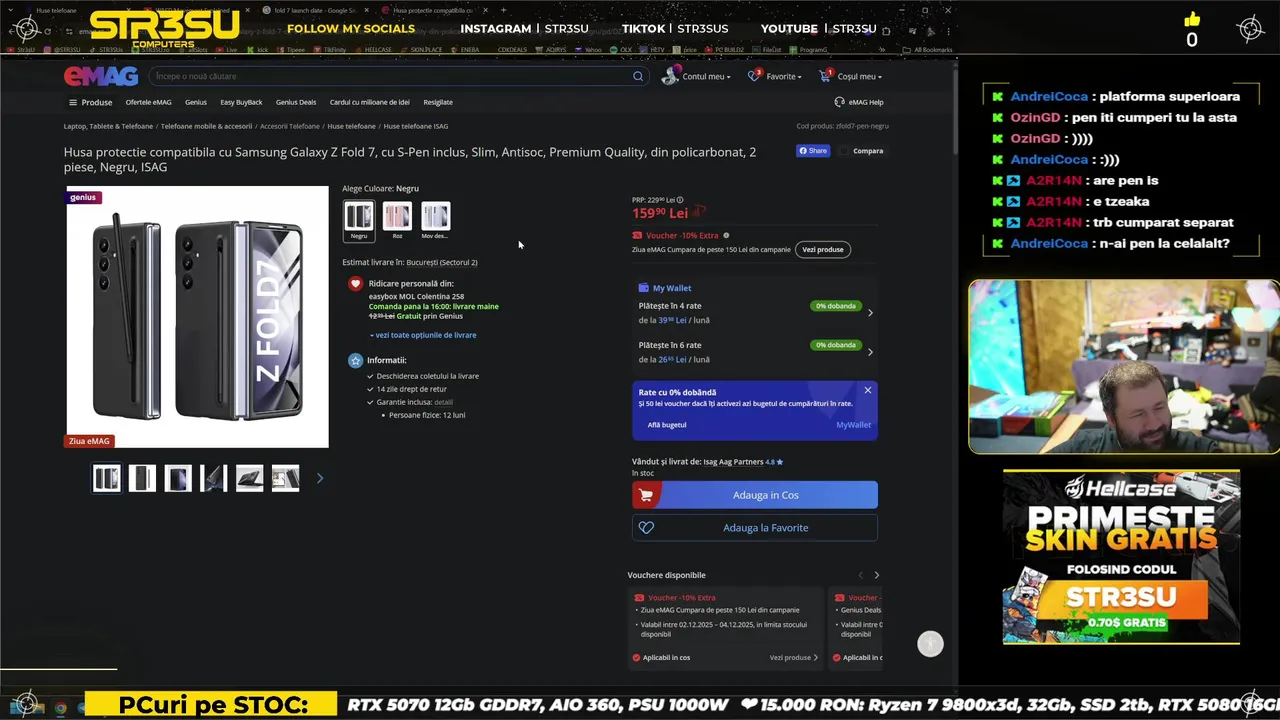The height and width of the screenshot is (720, 1280).
Task: Click the PRP info icon
Action: tap(680, 200)
